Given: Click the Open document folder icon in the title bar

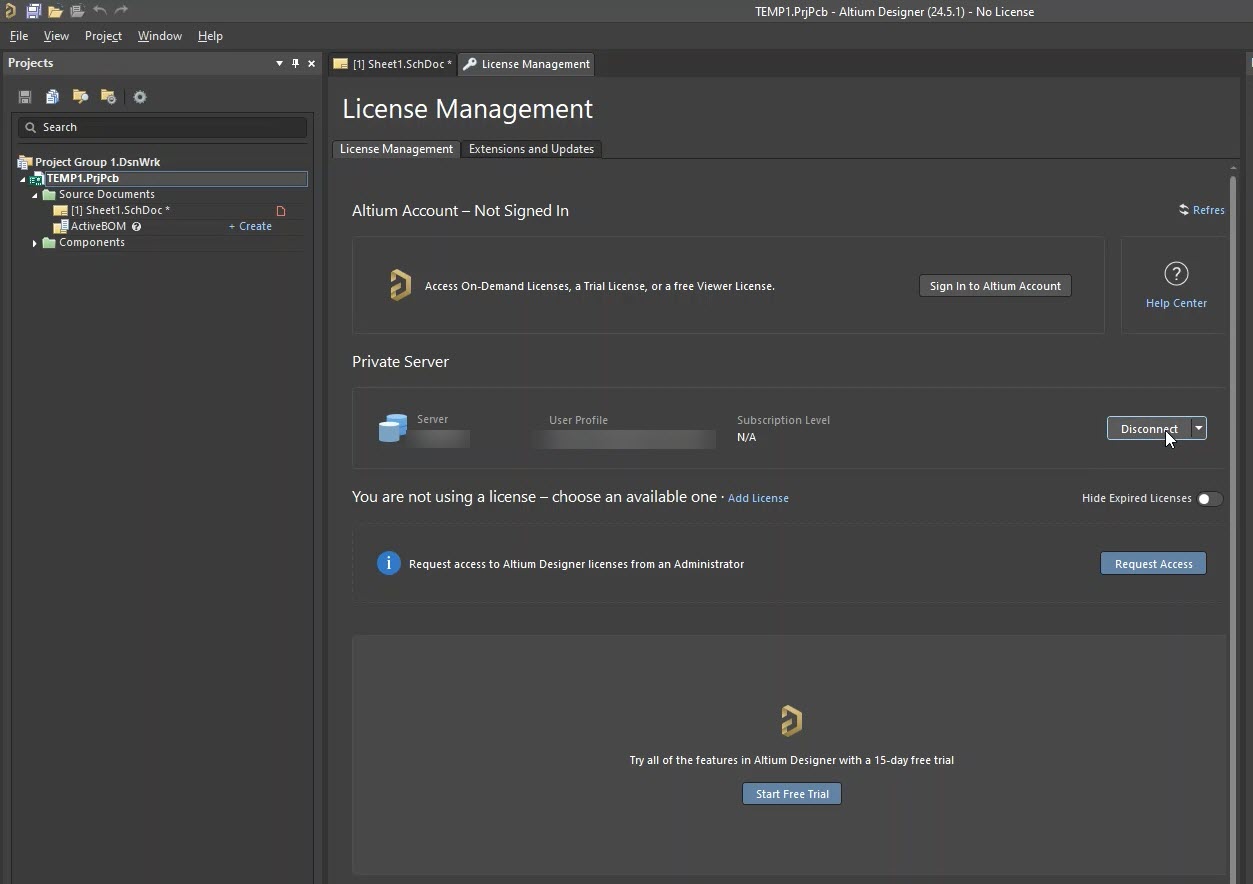Looking at the screenshot, I should 55,11.
